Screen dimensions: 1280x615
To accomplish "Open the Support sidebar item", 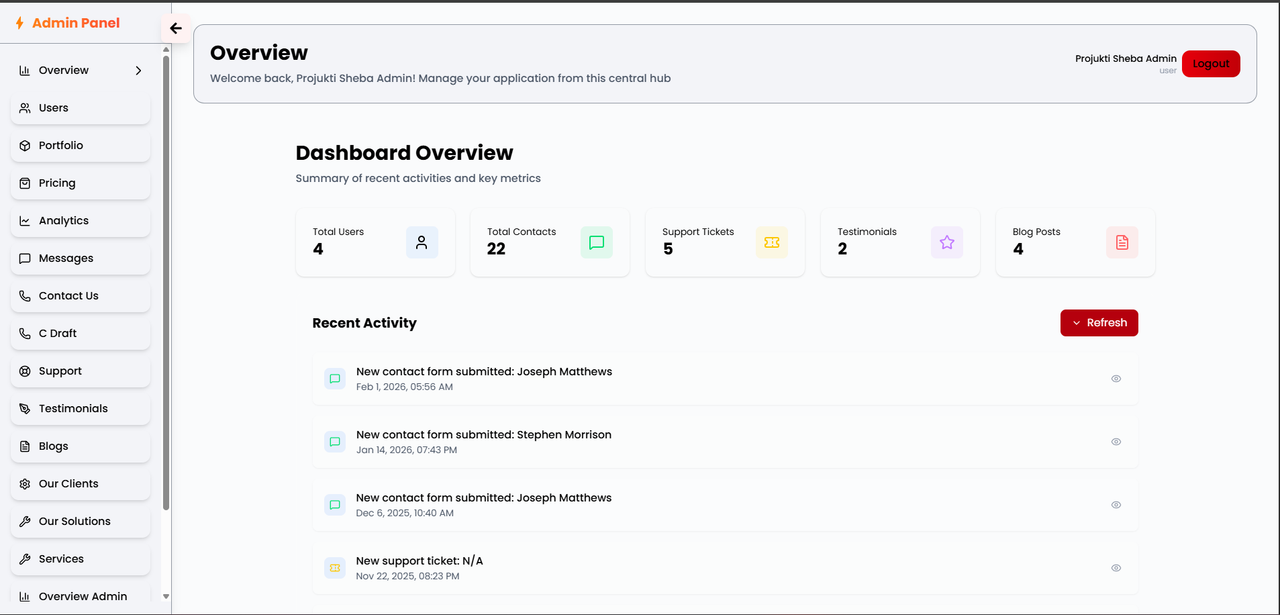I will pos(80,371).
